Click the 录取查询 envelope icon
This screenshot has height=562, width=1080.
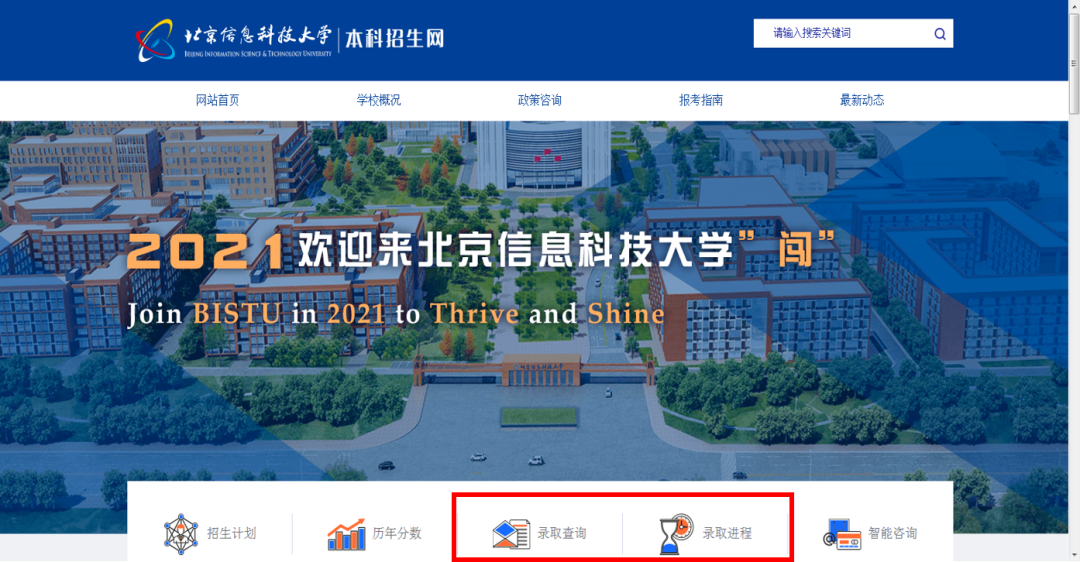[x=511, y=534]
